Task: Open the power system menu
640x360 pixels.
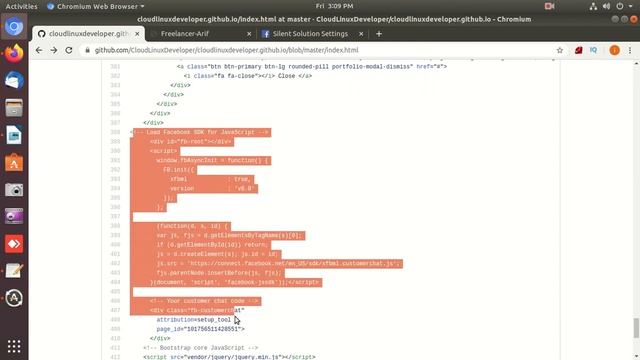Action: pos(620,6)
